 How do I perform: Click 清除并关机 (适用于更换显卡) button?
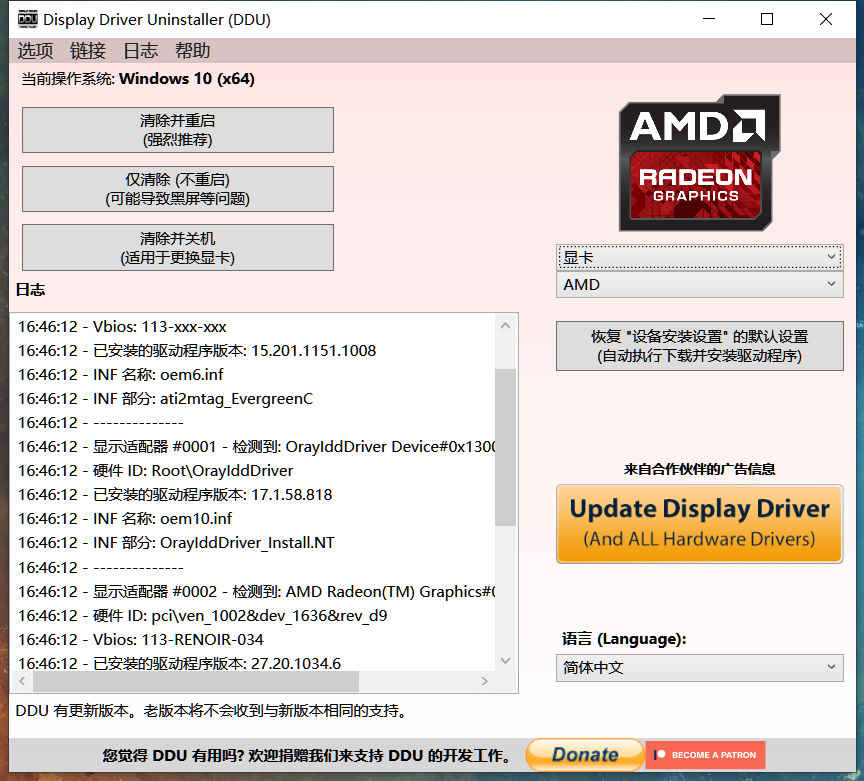point(177,247)
